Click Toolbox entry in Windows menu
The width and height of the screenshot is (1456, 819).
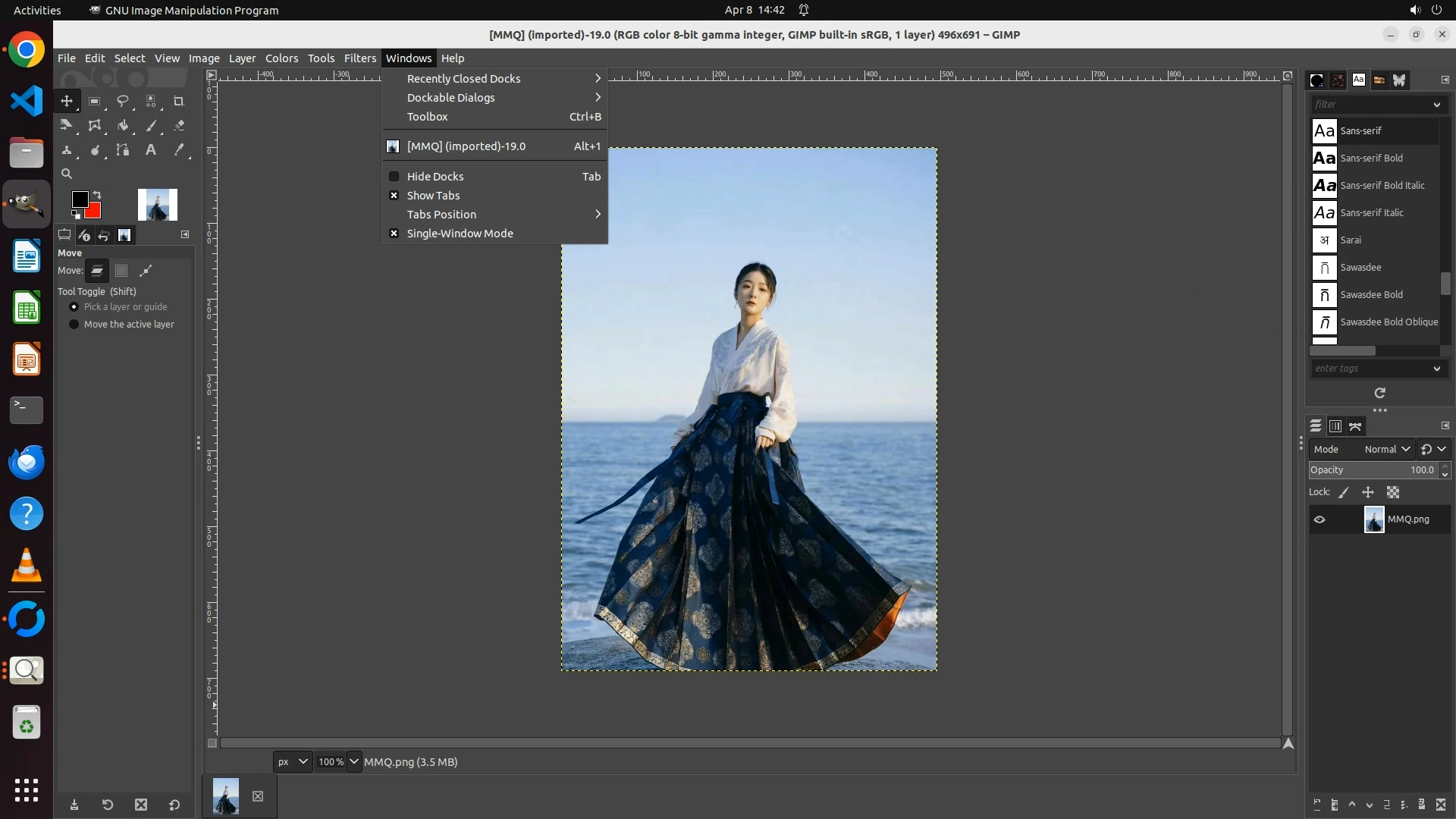pos(428,117)
